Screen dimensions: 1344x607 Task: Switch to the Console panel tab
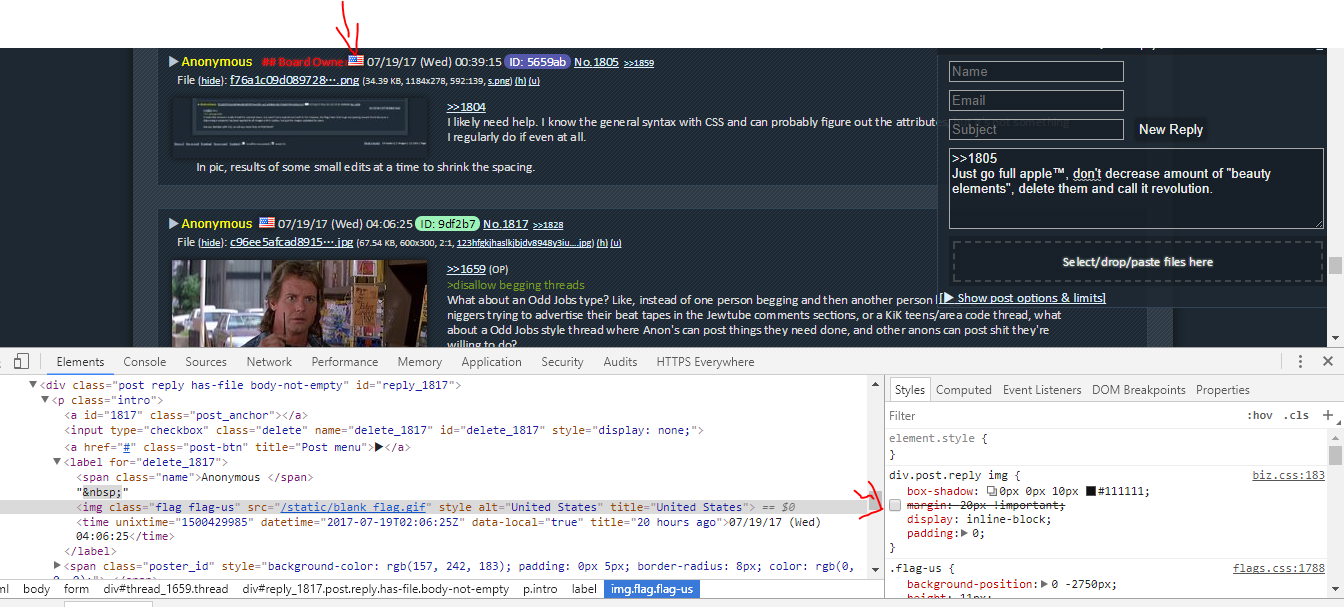[x=144, y=362]
